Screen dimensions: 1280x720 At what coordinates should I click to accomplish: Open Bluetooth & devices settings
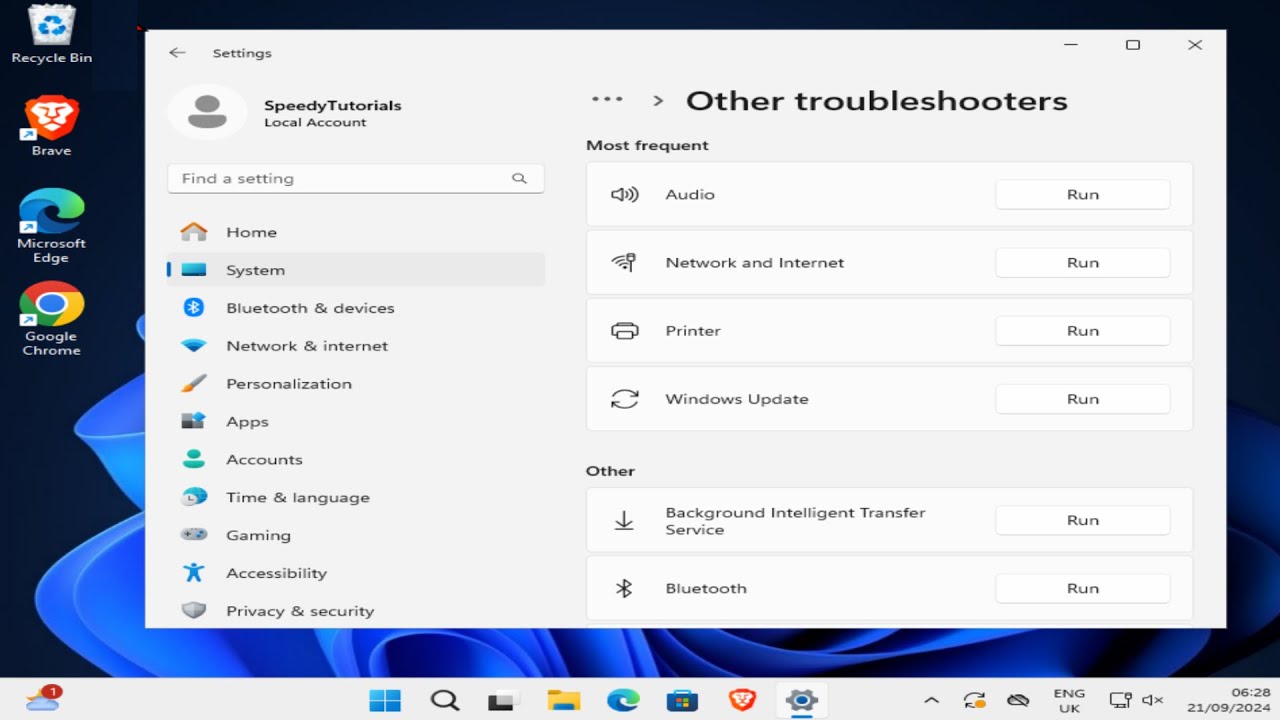(355, 308)
